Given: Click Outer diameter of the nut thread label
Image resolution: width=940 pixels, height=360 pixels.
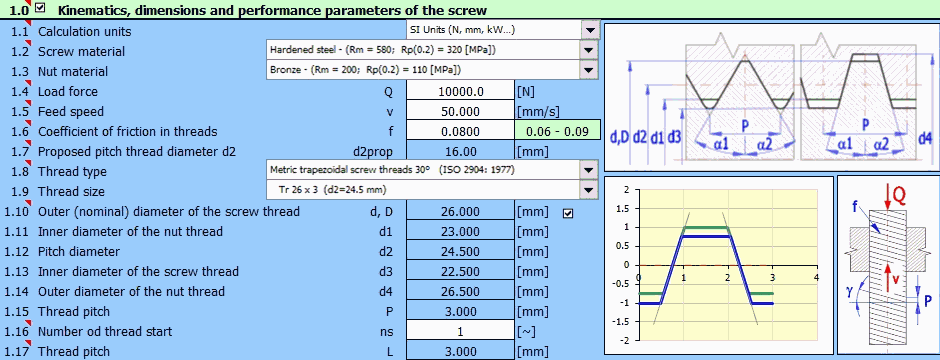Looking at the screenshot, I should [131, 292].
